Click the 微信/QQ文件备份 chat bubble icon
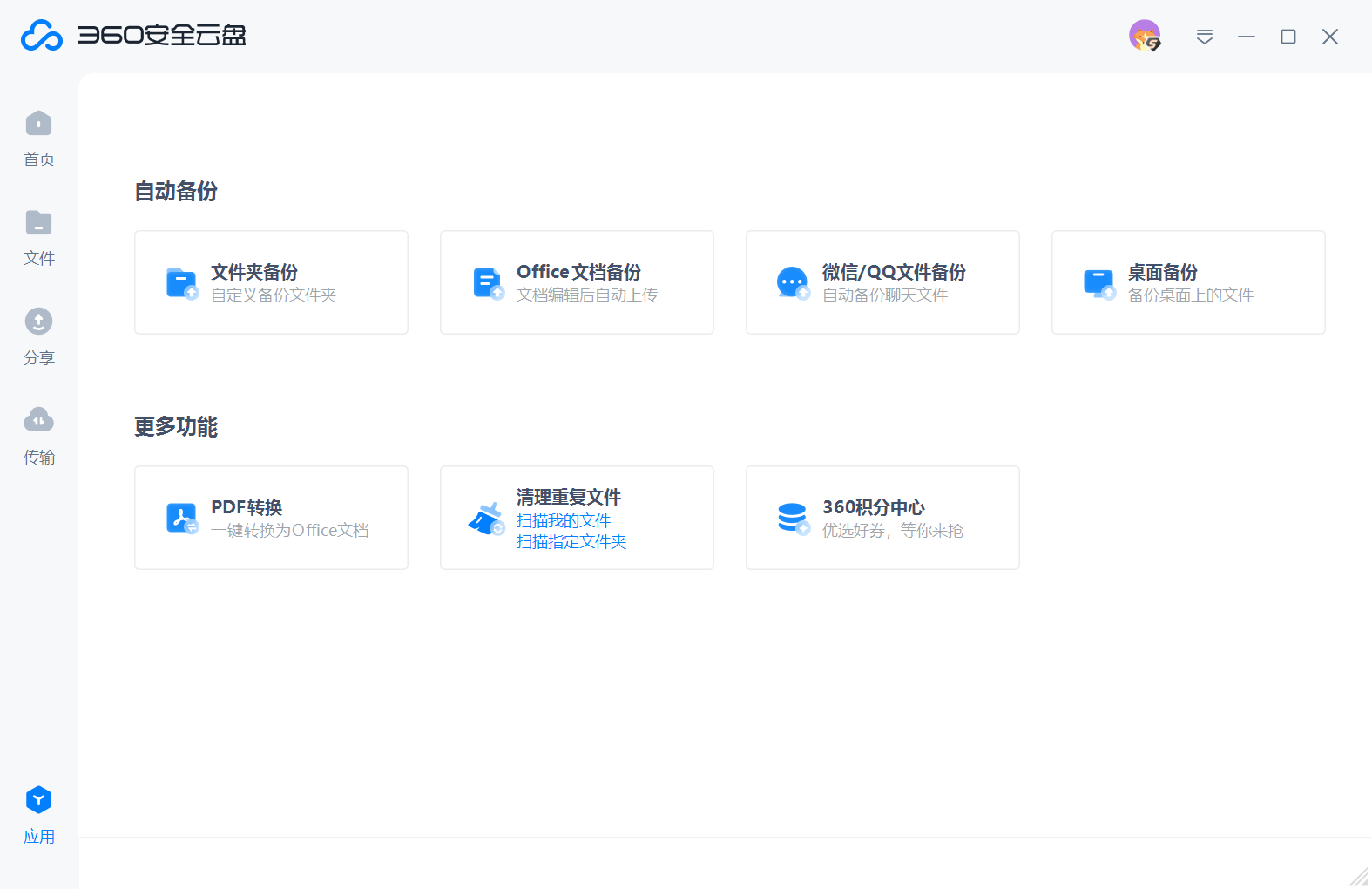The image size is (1372, 889). point(793,283)
